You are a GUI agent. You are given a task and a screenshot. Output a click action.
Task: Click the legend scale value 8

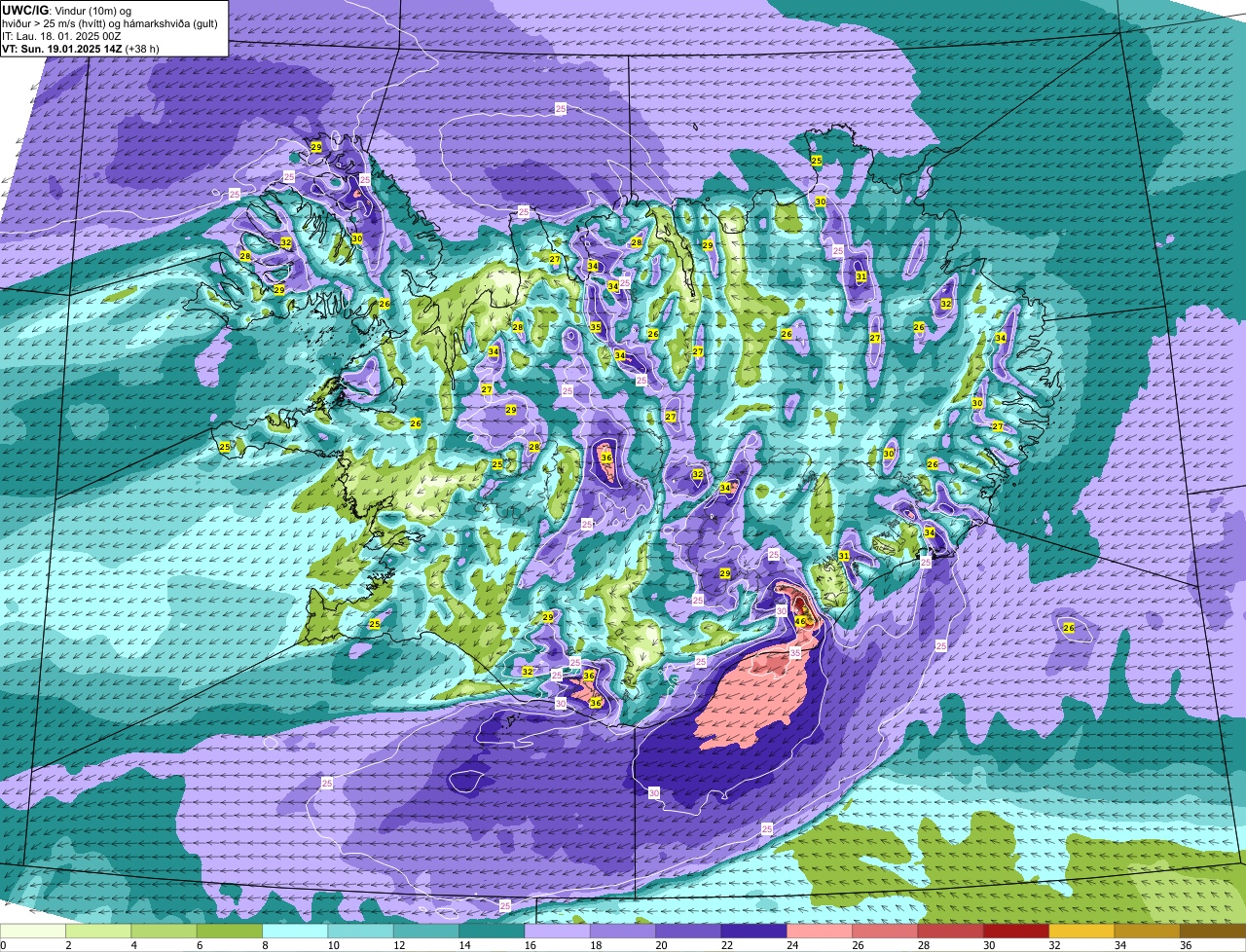264,945
